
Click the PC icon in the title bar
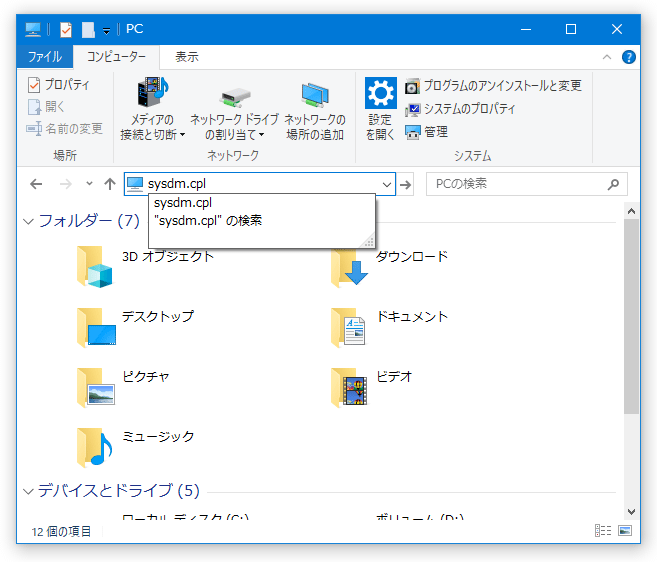coord(33,29)
